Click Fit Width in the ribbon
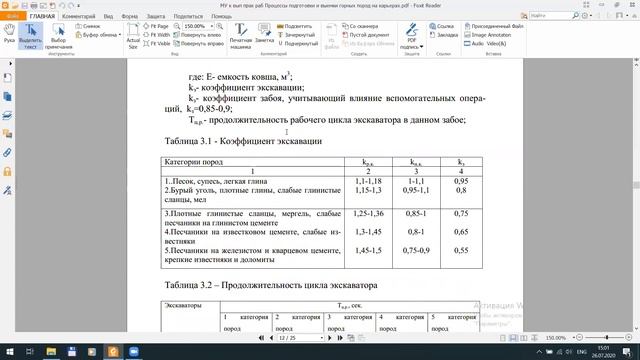Screen dimensions: 640x360 (x=157, y=35)
